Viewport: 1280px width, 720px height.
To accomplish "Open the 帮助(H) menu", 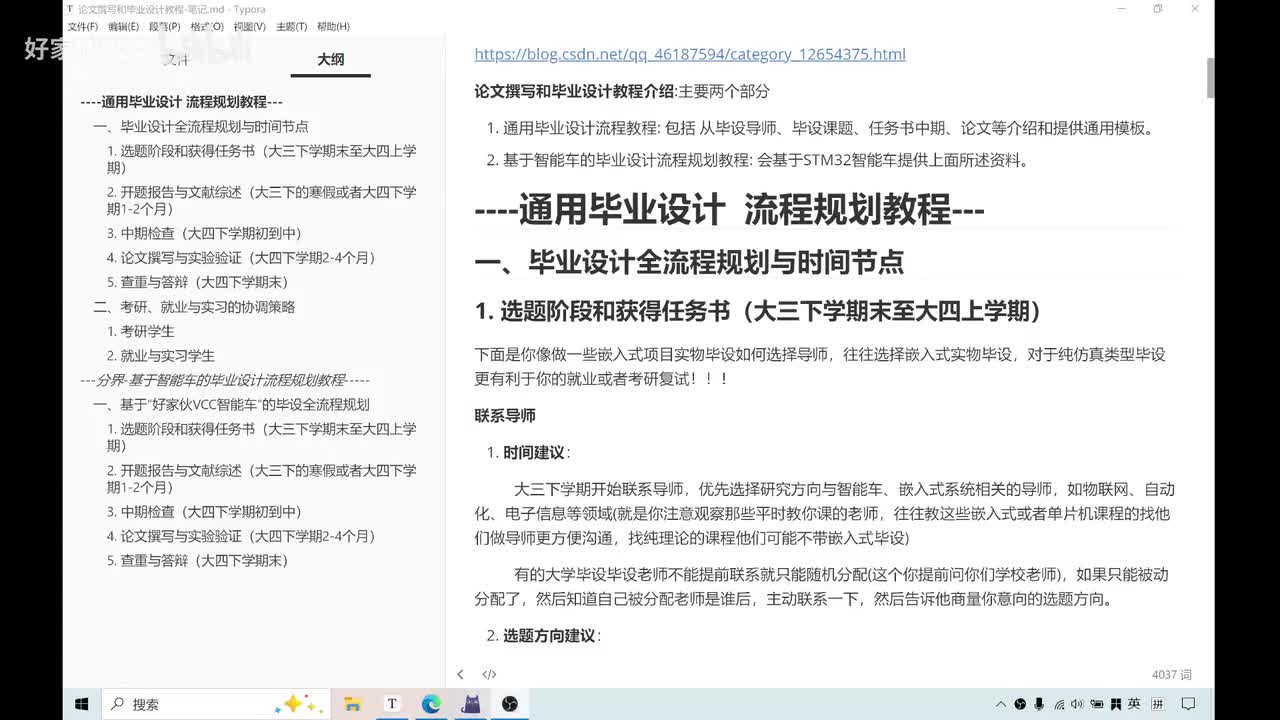I will coord(333,27).
